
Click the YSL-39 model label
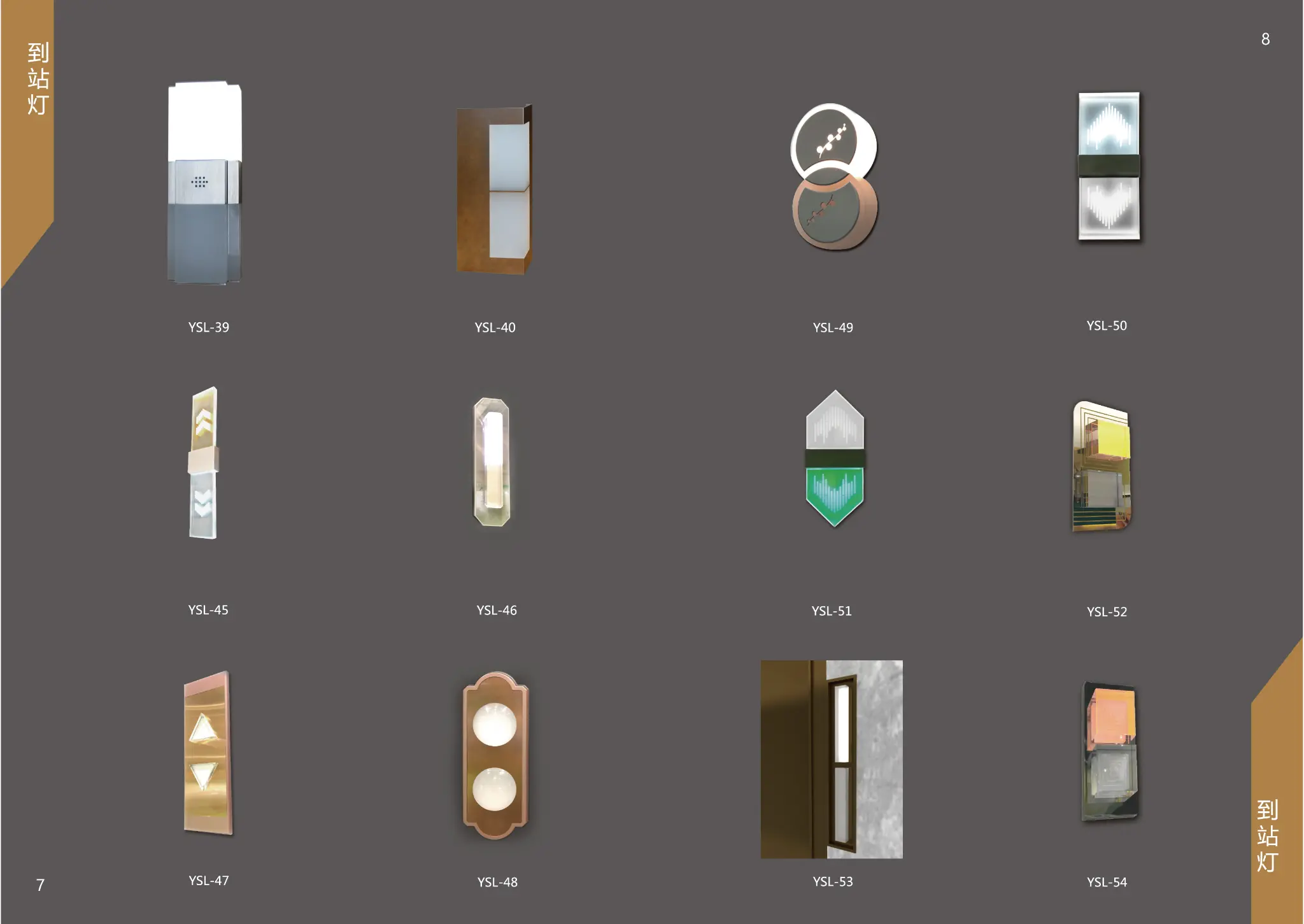[x=208, y=327]
